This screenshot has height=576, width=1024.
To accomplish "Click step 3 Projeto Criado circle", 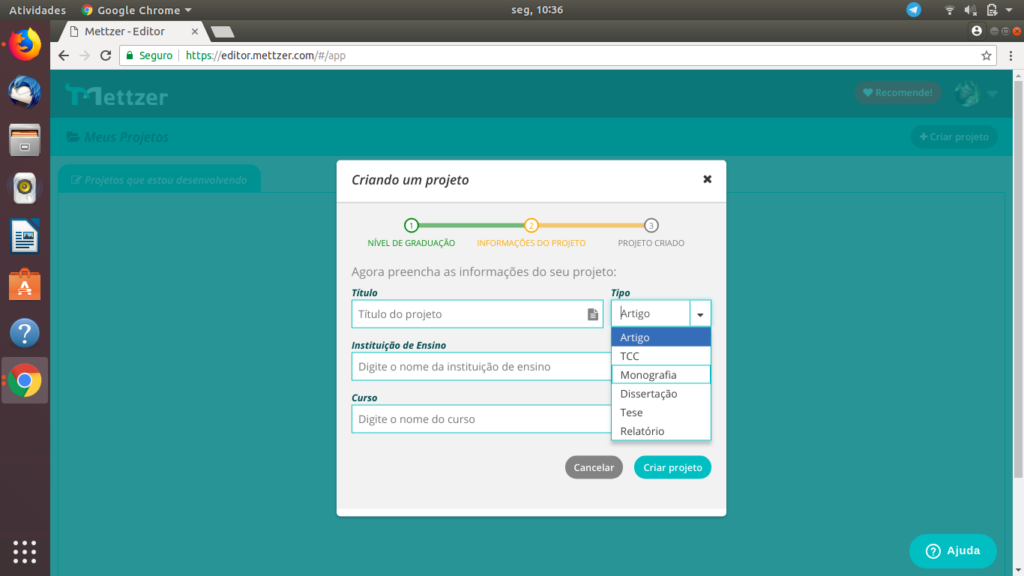I will click(x=651, y=225).
